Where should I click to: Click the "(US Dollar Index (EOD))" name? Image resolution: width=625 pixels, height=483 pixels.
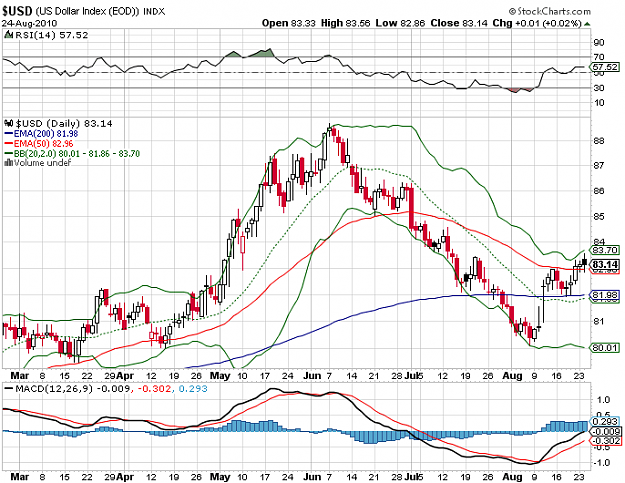88,11
